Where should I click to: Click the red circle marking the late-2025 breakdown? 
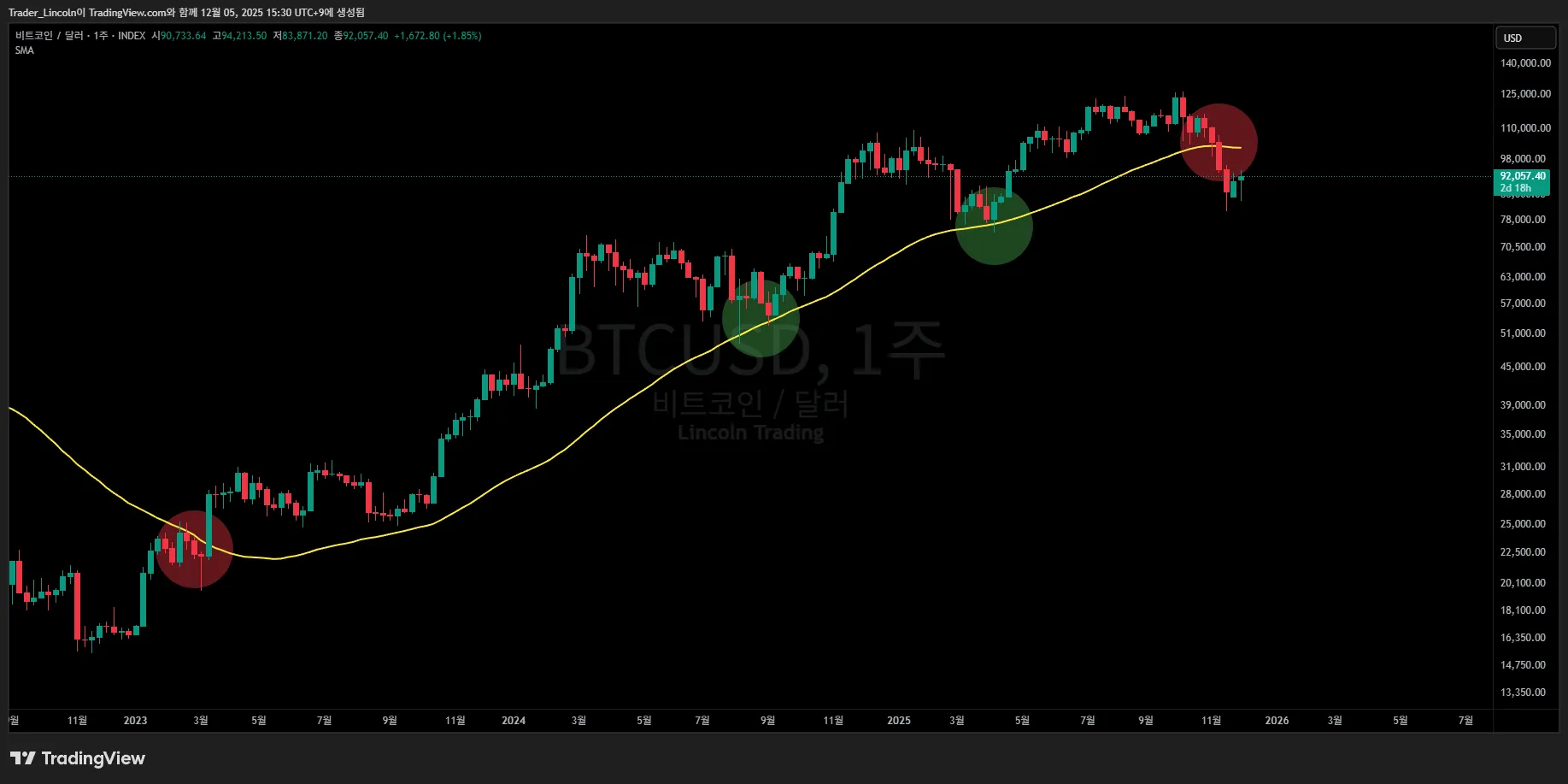tap(1219, 142)
